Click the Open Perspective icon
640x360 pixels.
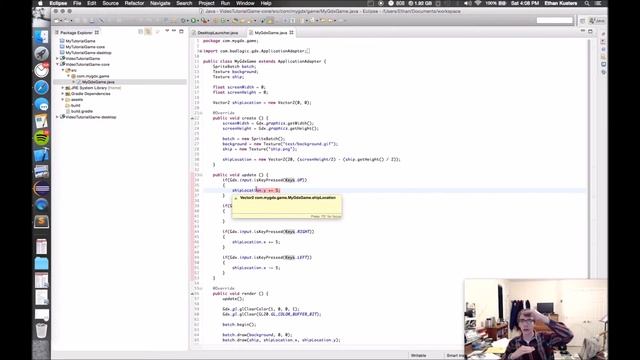[582, 21]
